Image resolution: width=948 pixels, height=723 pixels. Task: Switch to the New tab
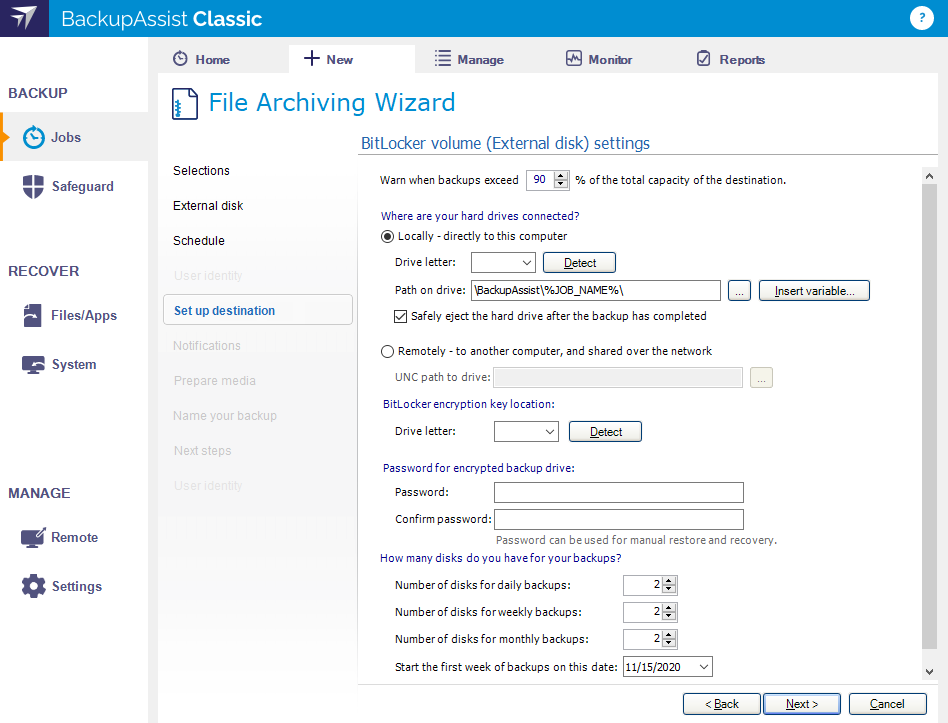tap(352, 59)
